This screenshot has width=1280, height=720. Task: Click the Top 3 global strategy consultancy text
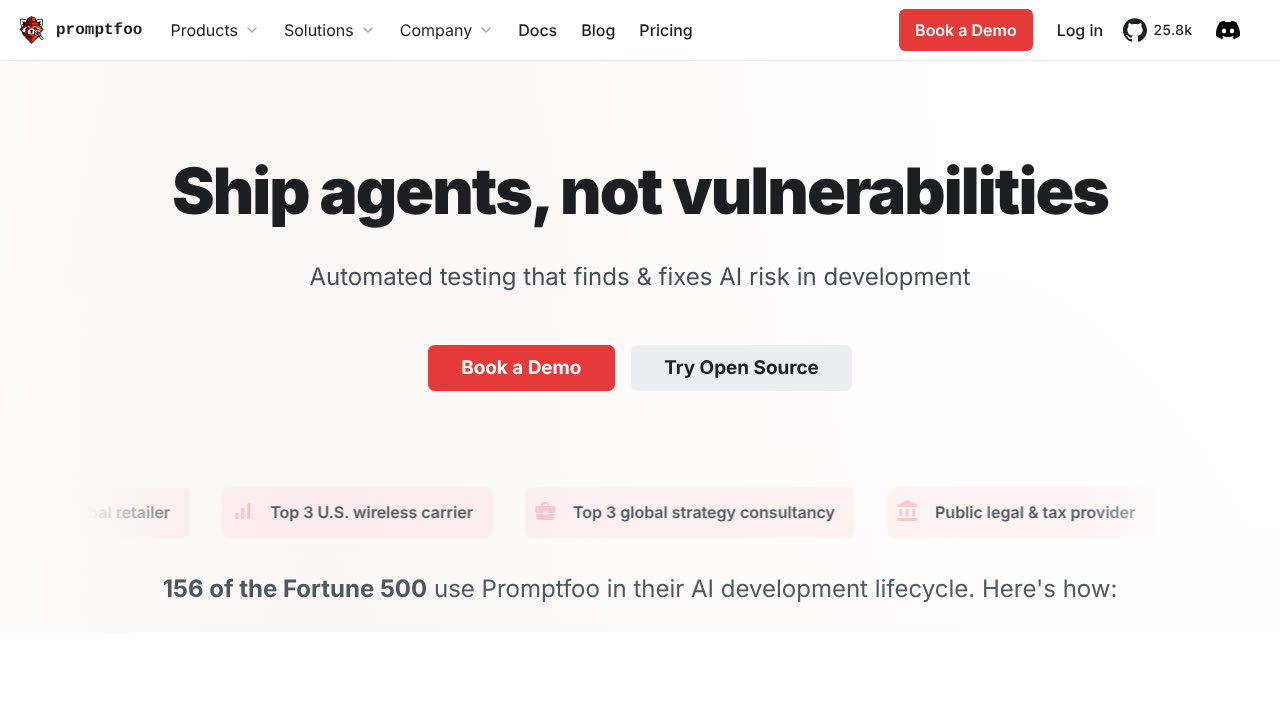point(703,512)
